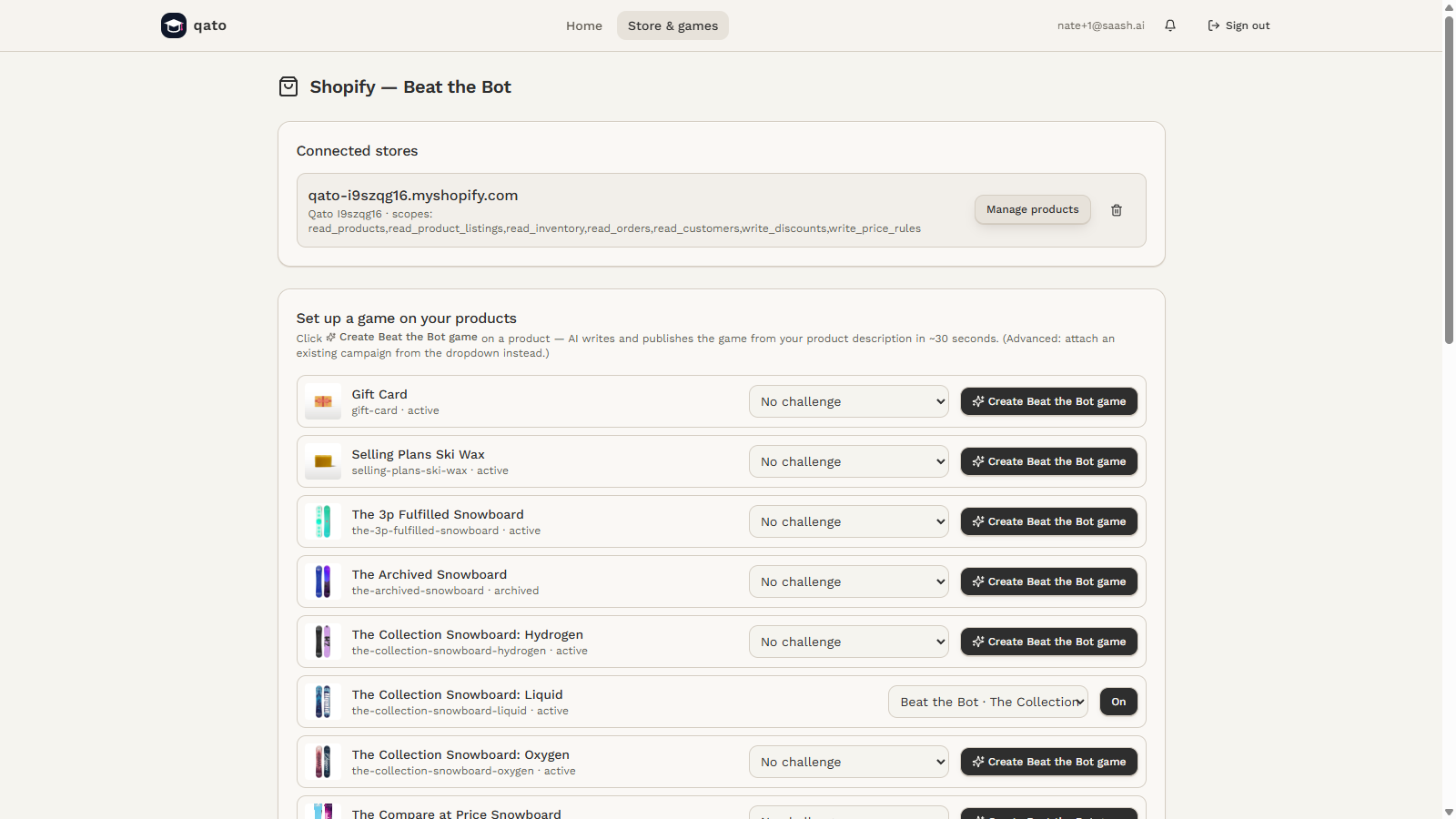Click the Gift Card product thumbnail
The height and width of the screenshot is (819, 1456).
(x=323, y=401)
